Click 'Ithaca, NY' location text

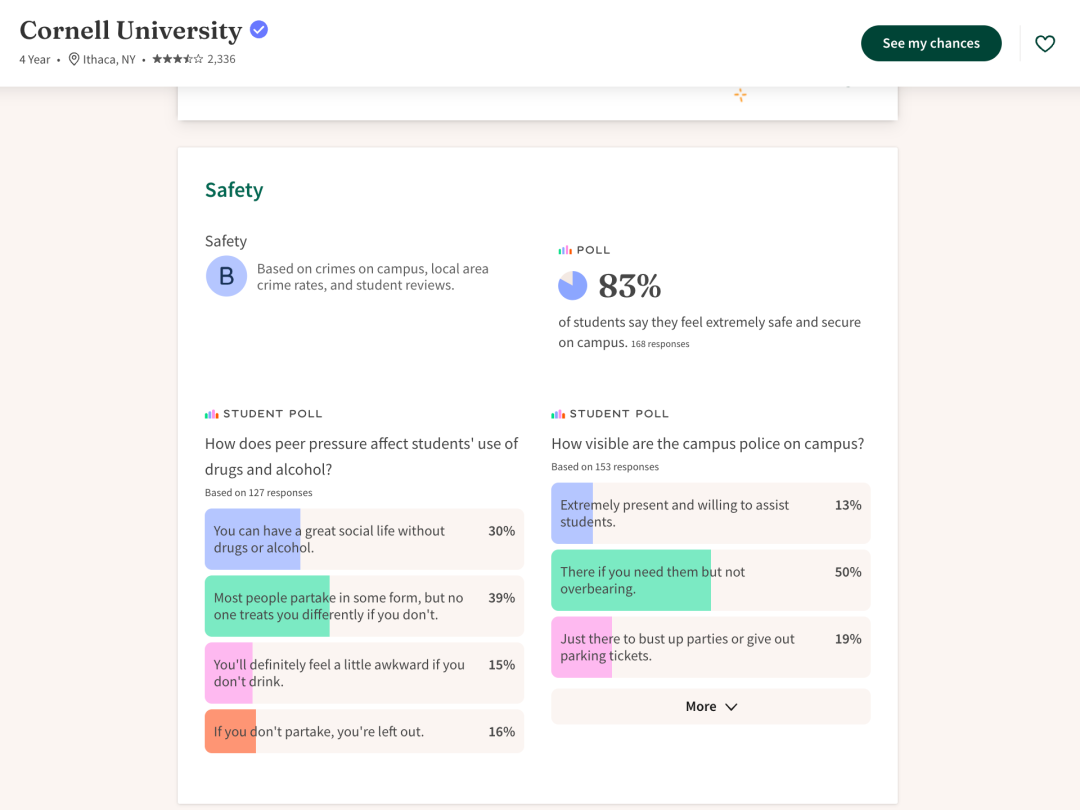click(110, 59)
